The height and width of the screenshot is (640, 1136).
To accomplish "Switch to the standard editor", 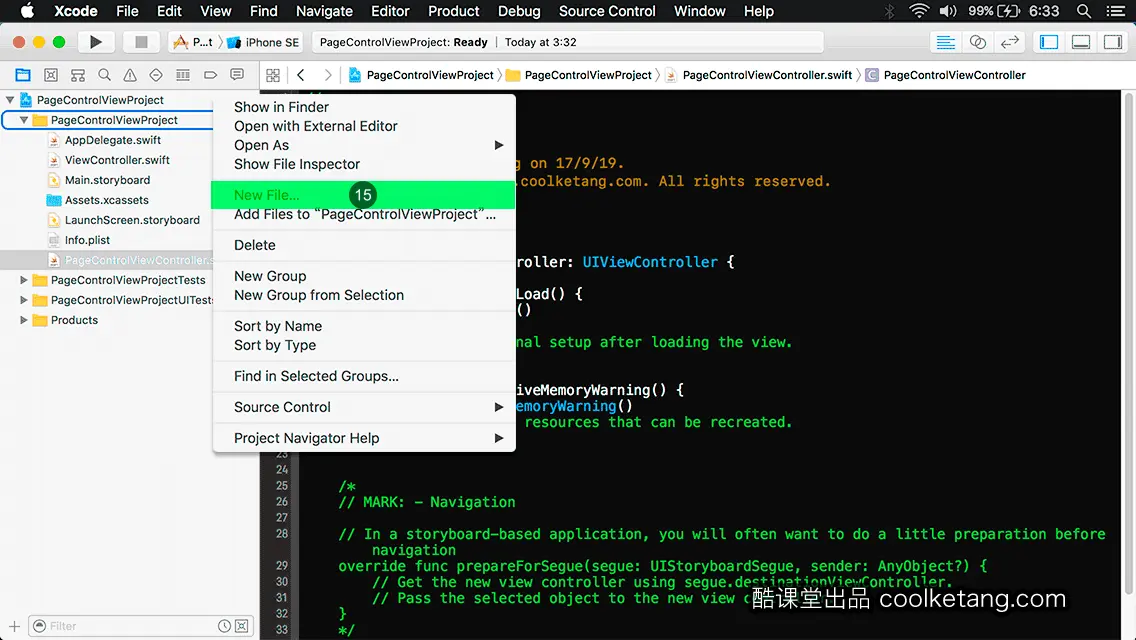I will pos(945,42).
